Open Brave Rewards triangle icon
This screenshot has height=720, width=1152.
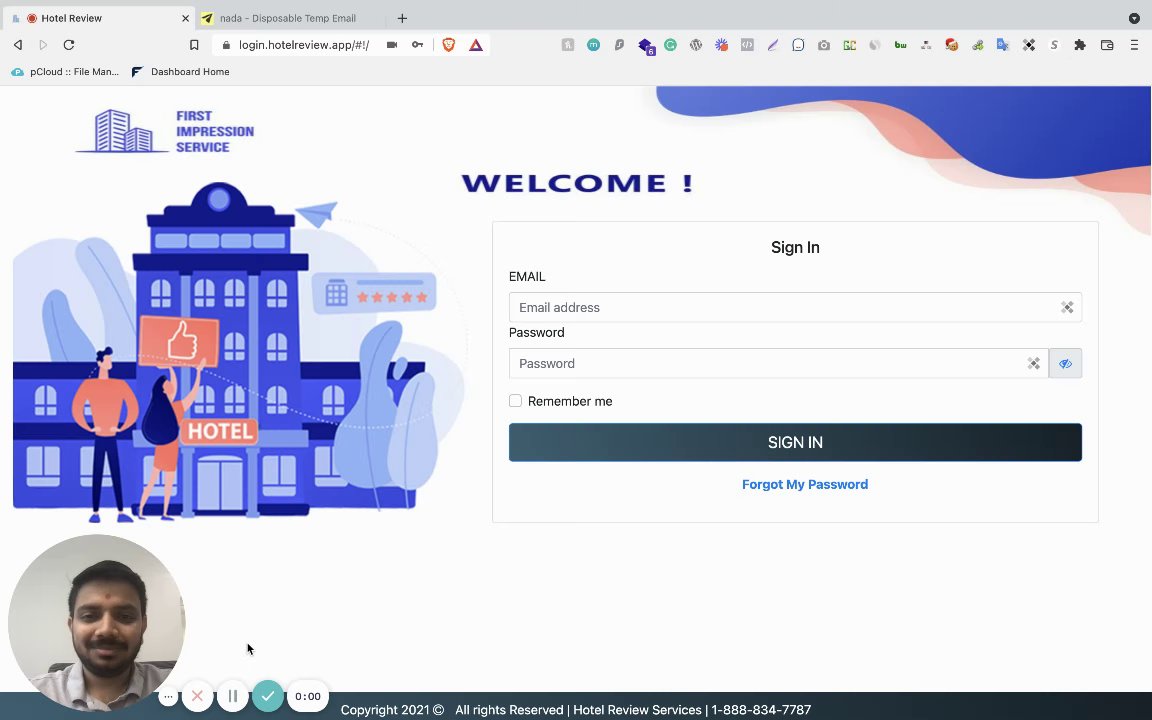pos(476,45)
